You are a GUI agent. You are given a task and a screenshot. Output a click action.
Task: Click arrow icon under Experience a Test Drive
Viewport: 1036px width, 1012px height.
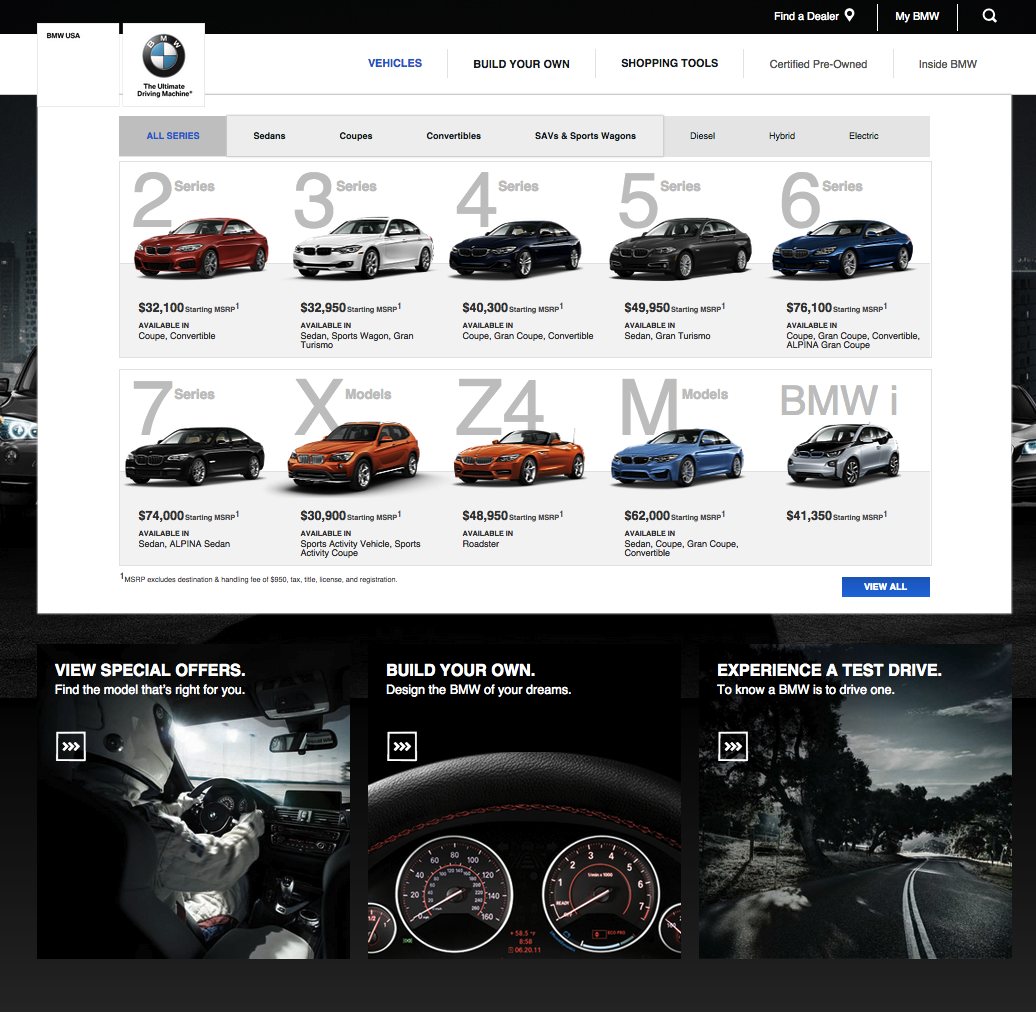tap(733, 746)
